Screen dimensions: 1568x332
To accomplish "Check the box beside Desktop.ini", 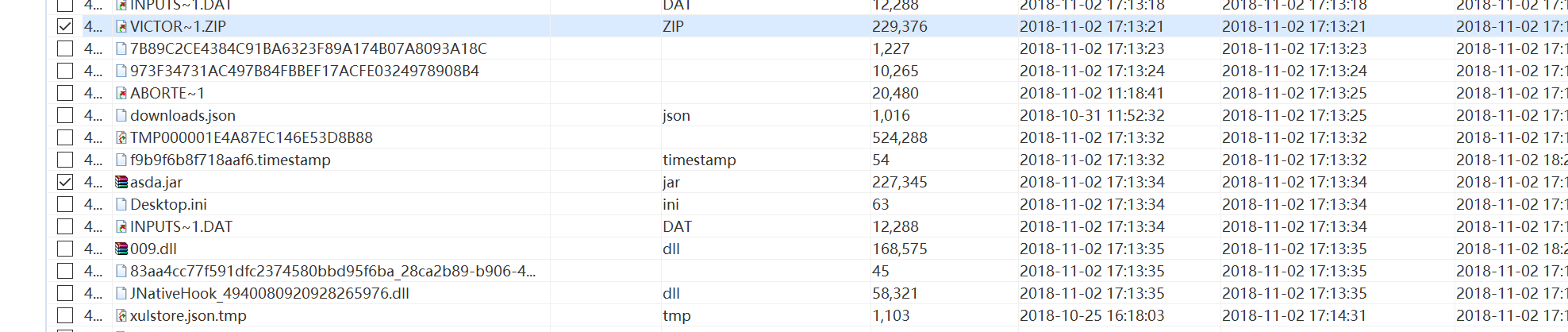I will pyautogui.click(x=65, y=204).
